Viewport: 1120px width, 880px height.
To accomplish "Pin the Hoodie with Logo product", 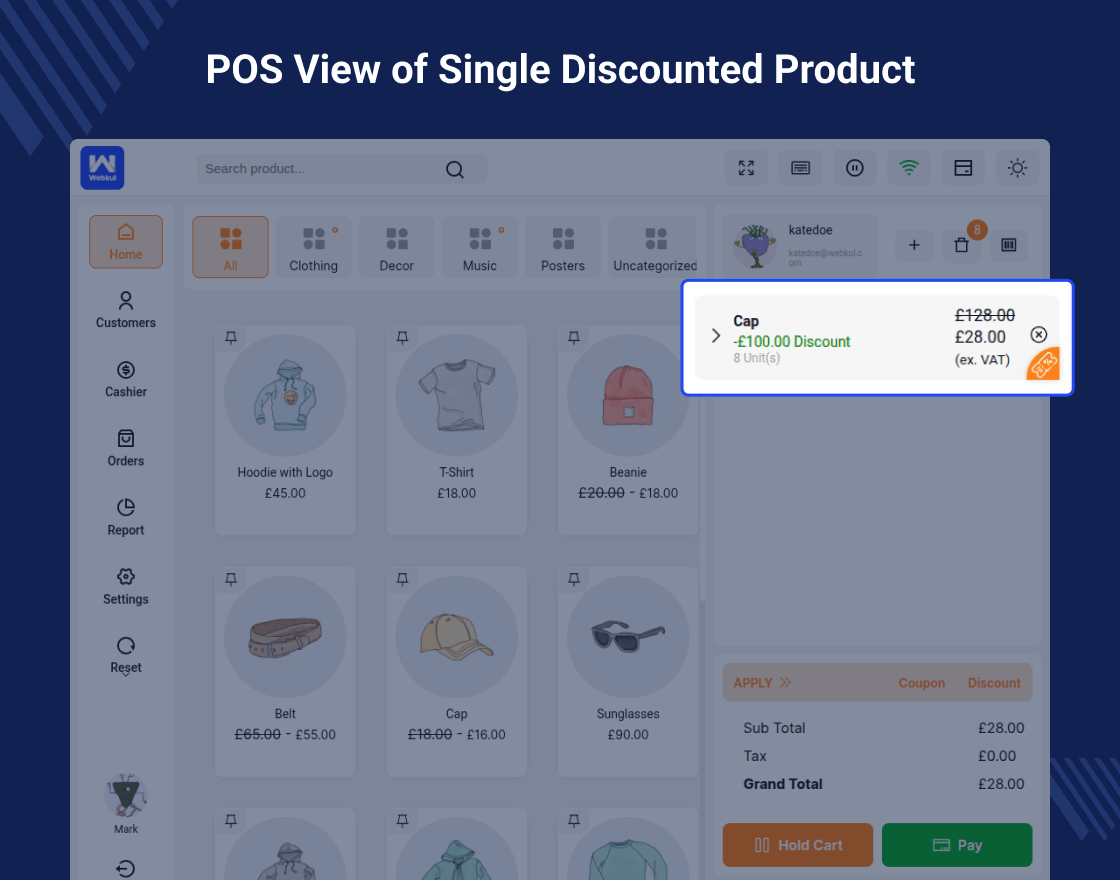I will tap(231, 337).
